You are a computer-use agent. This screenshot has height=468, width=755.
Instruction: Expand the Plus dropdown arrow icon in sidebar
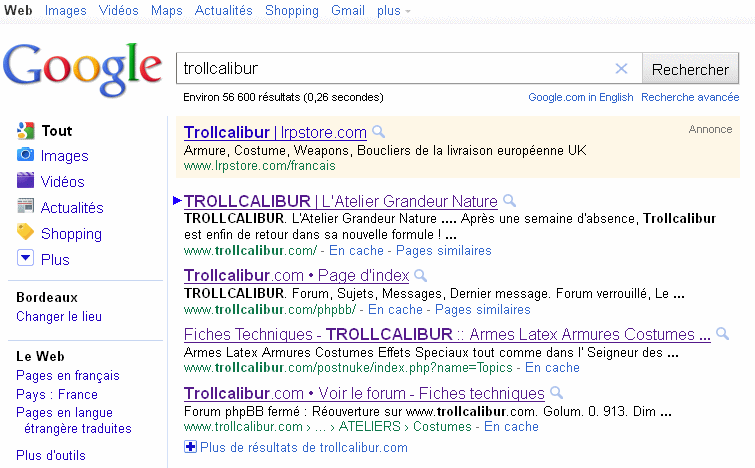(x=26, y=258)
